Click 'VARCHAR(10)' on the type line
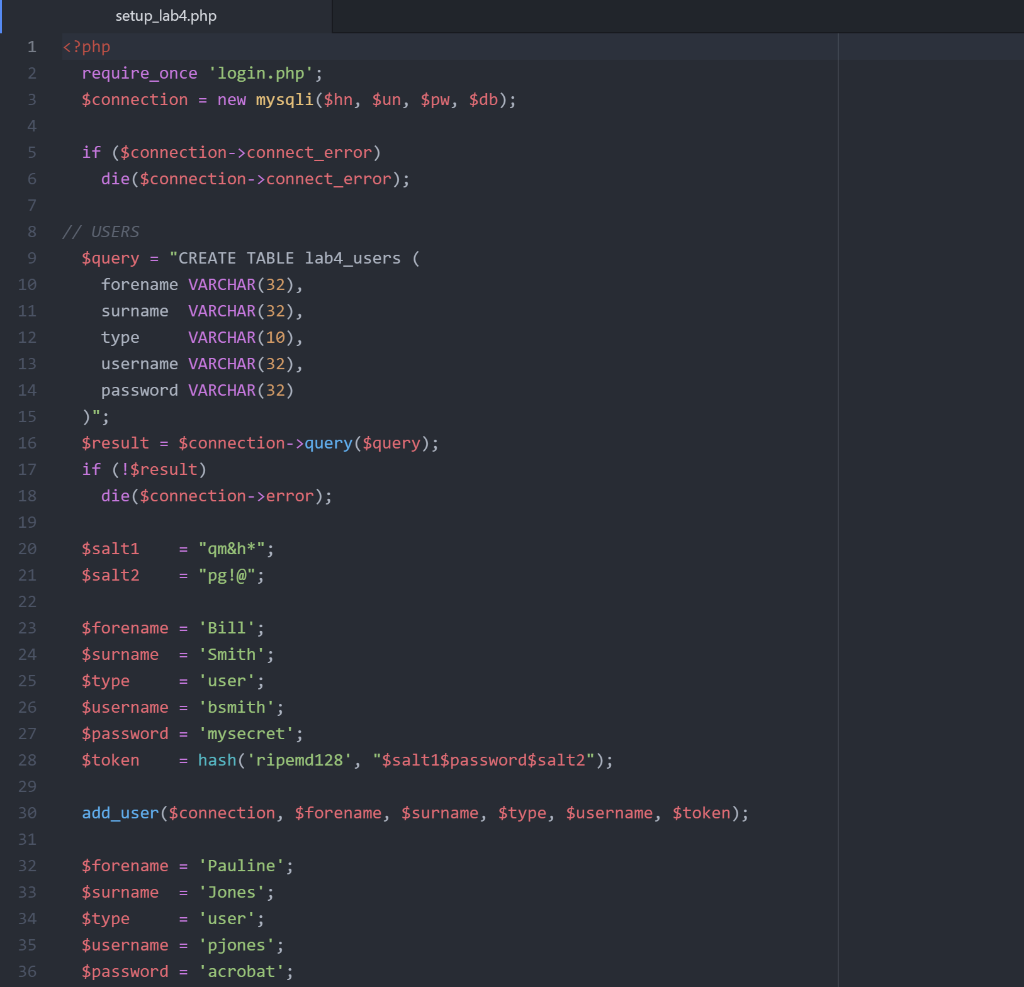Screen dimensions: 1024x987 pyautogui.click(x=241, y=338)
